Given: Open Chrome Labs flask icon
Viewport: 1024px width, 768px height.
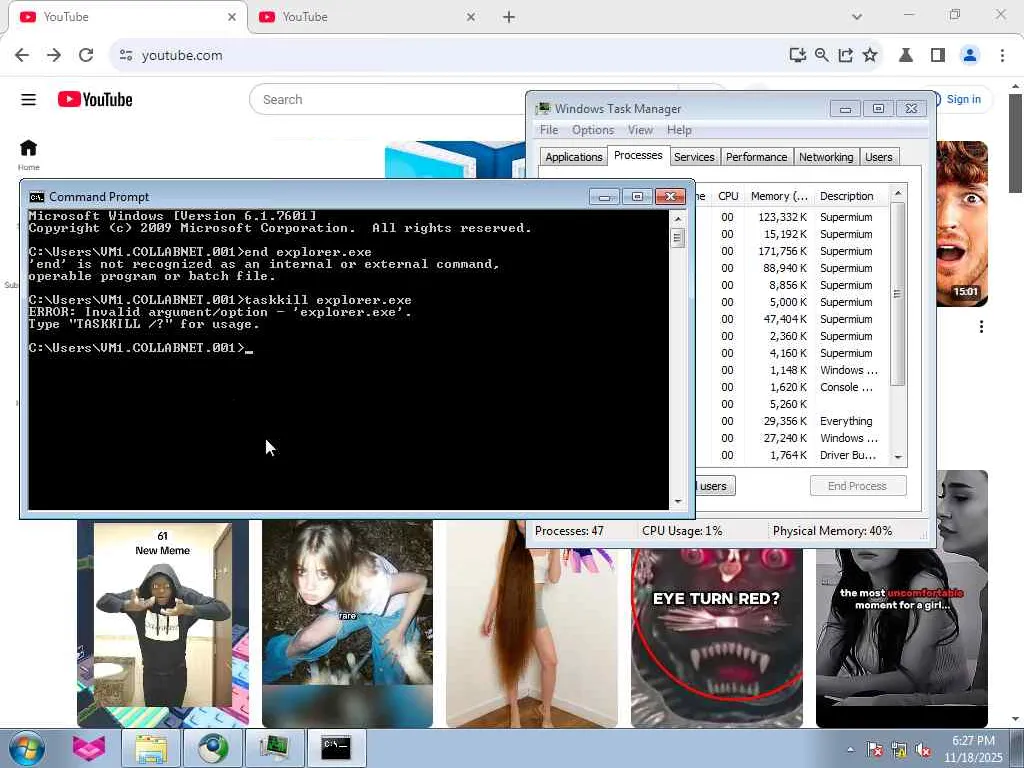Looking at the screenshot, I should (x=906, y=56).
